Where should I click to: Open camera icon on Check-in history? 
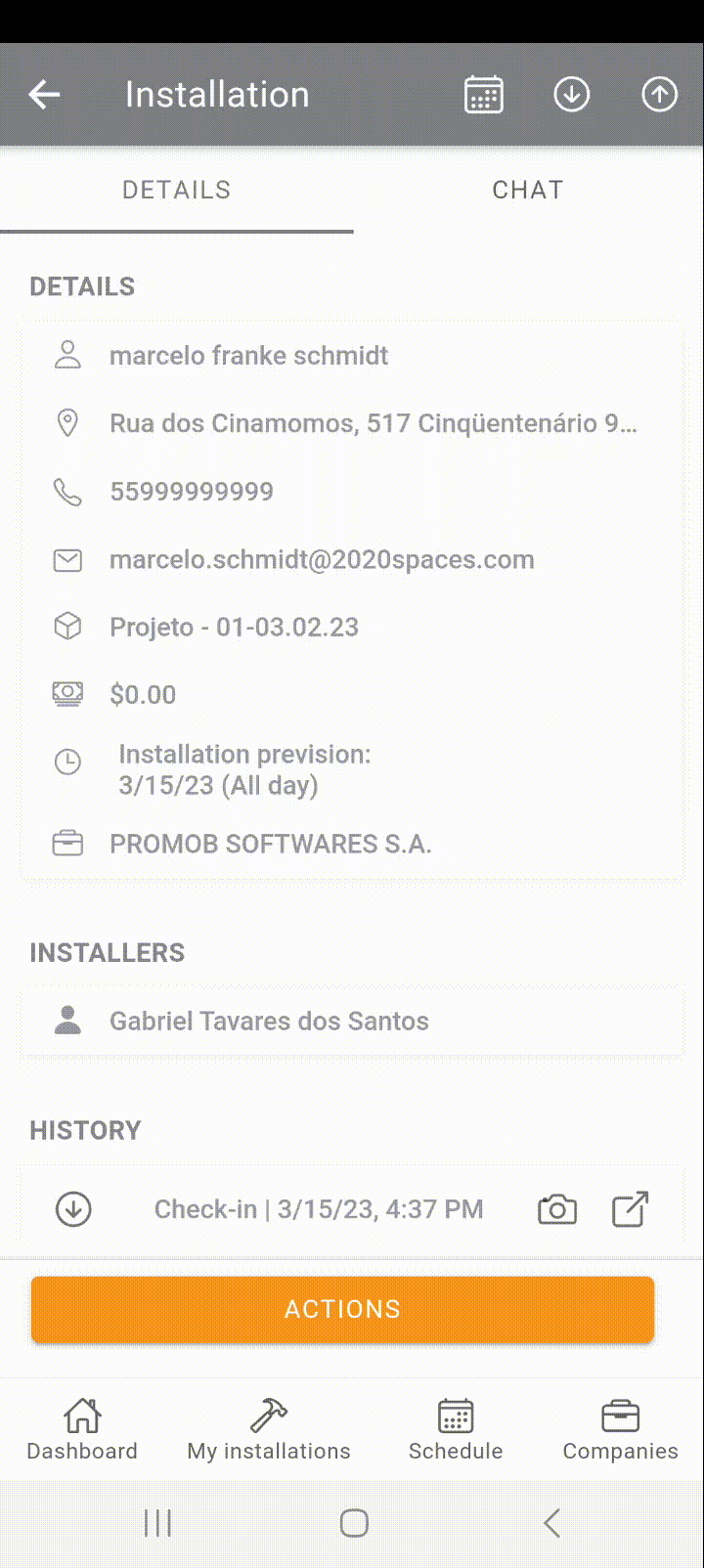pos(557,1209)
